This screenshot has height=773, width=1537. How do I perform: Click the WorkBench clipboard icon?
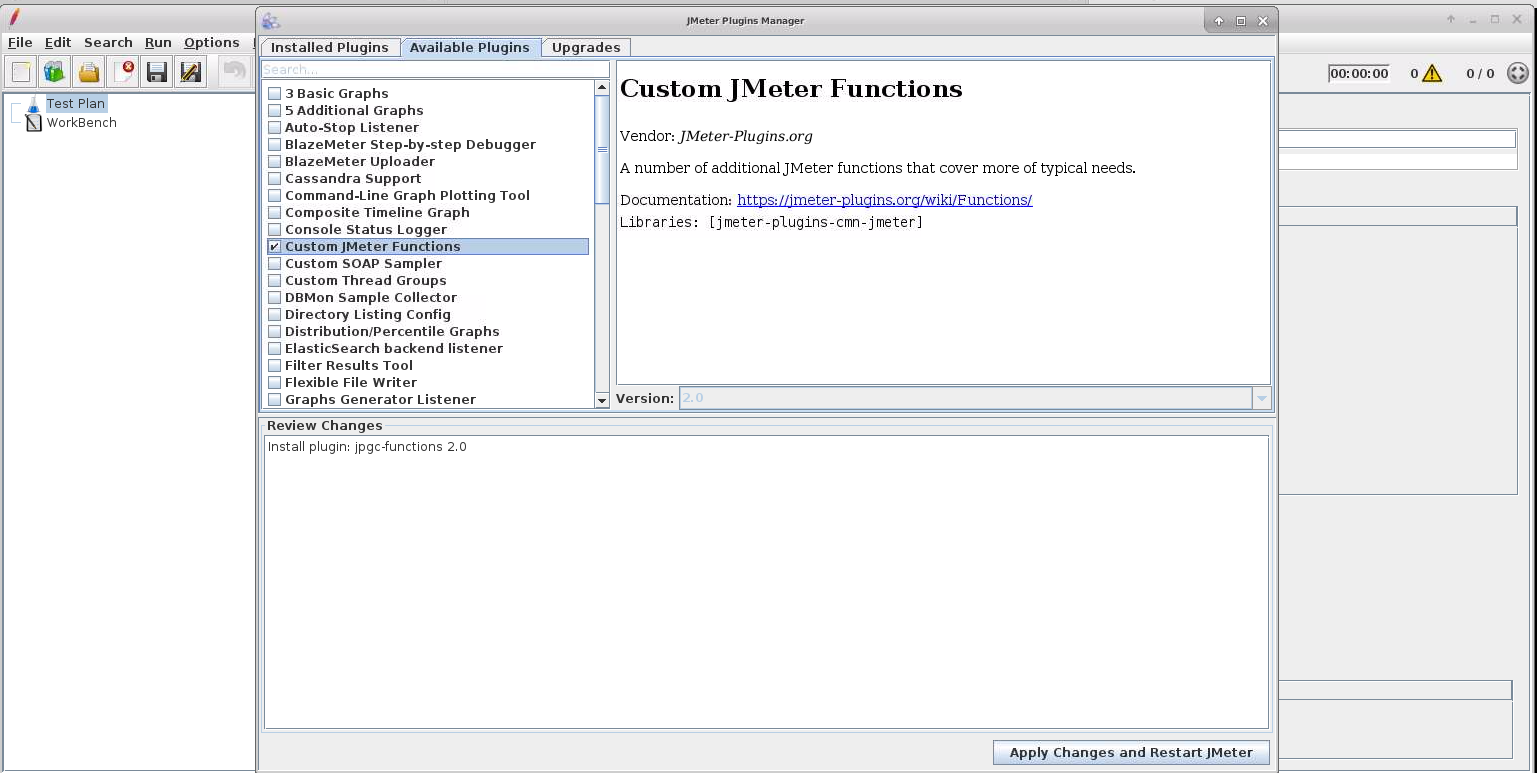click(34, 123)
